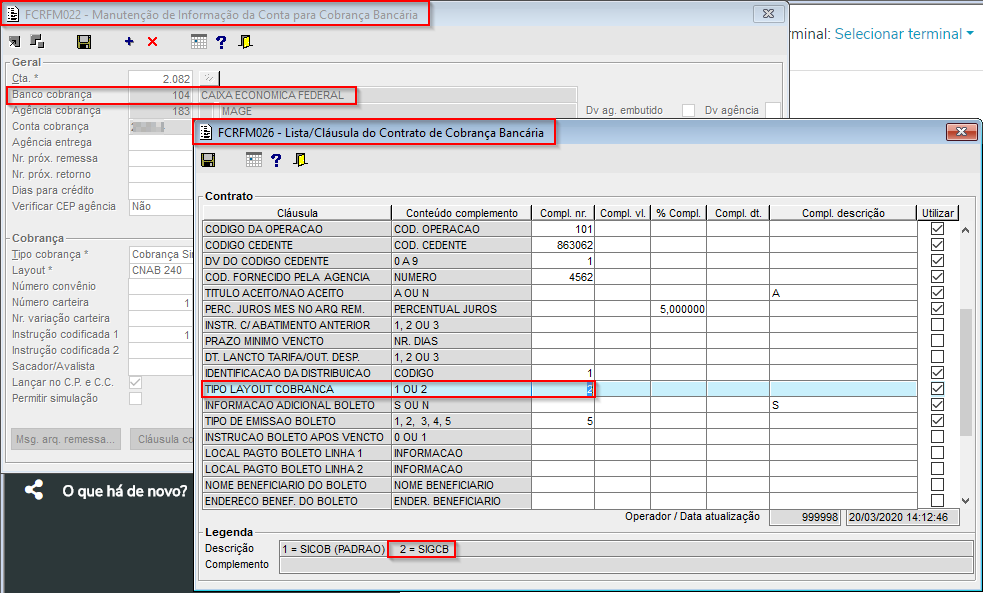Click O que há de novo? link
983x593 pixels.
[125, 491]
